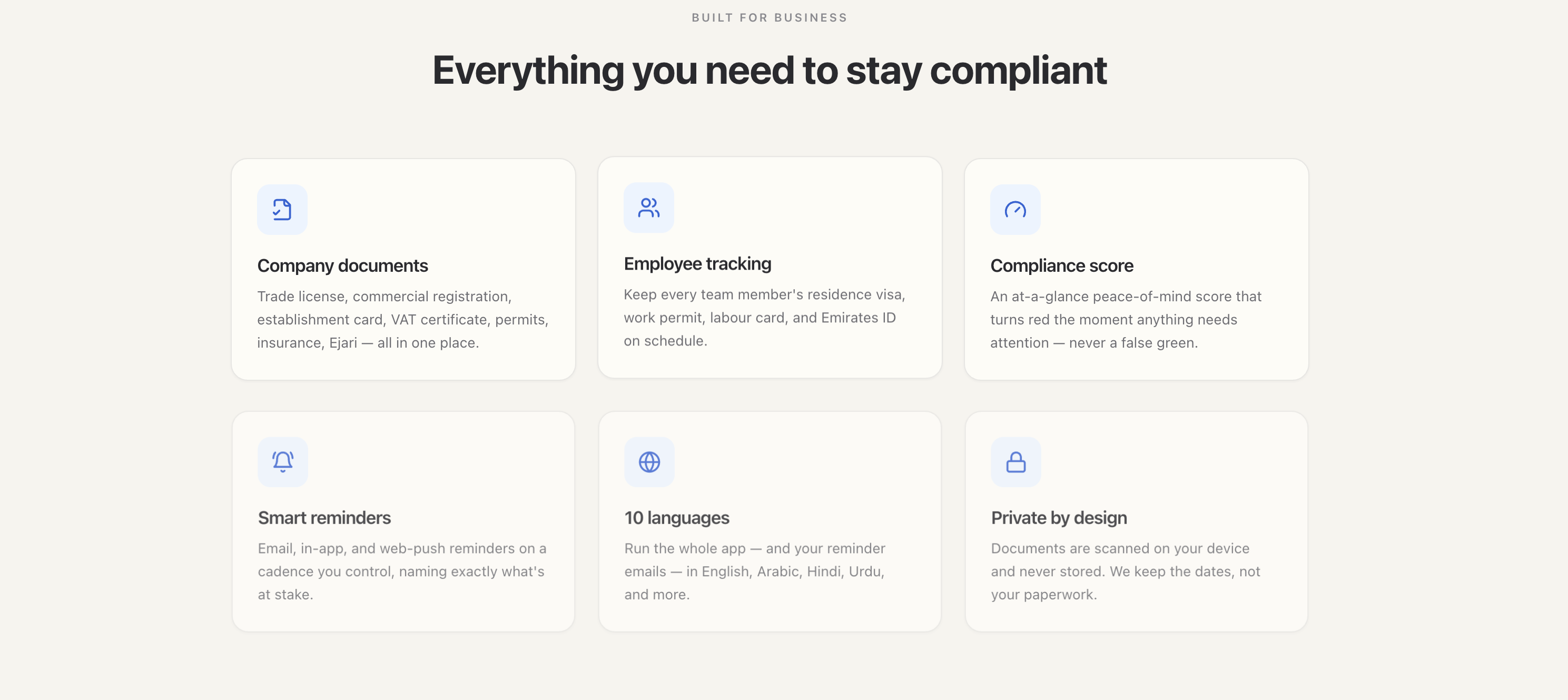The width and height of the screenshot is (1568, 700).
Task: Select the "Company documents" card title
Action: (x=342, y=265)
